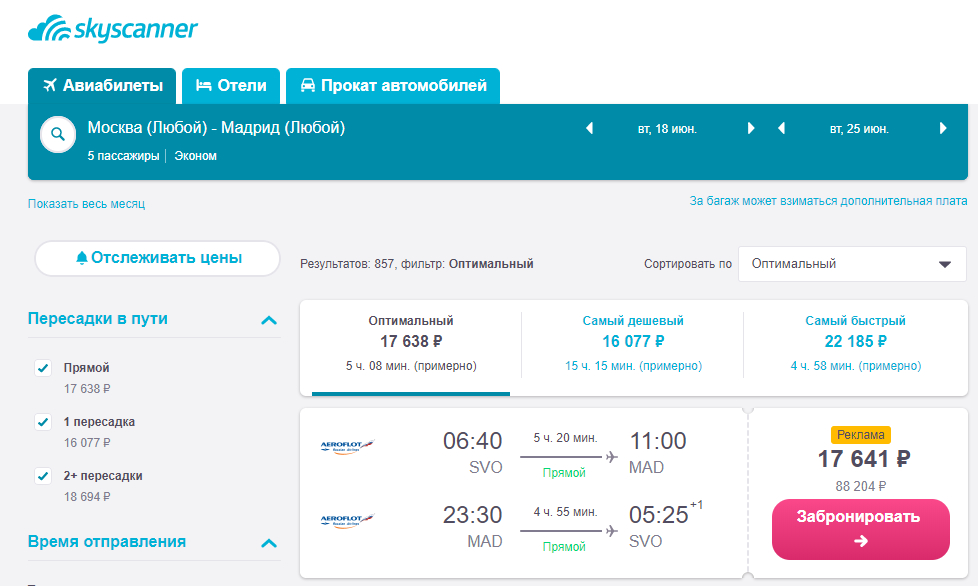
Task: Click the 17 641 ₽ price
Action: (x=864, y=459)
